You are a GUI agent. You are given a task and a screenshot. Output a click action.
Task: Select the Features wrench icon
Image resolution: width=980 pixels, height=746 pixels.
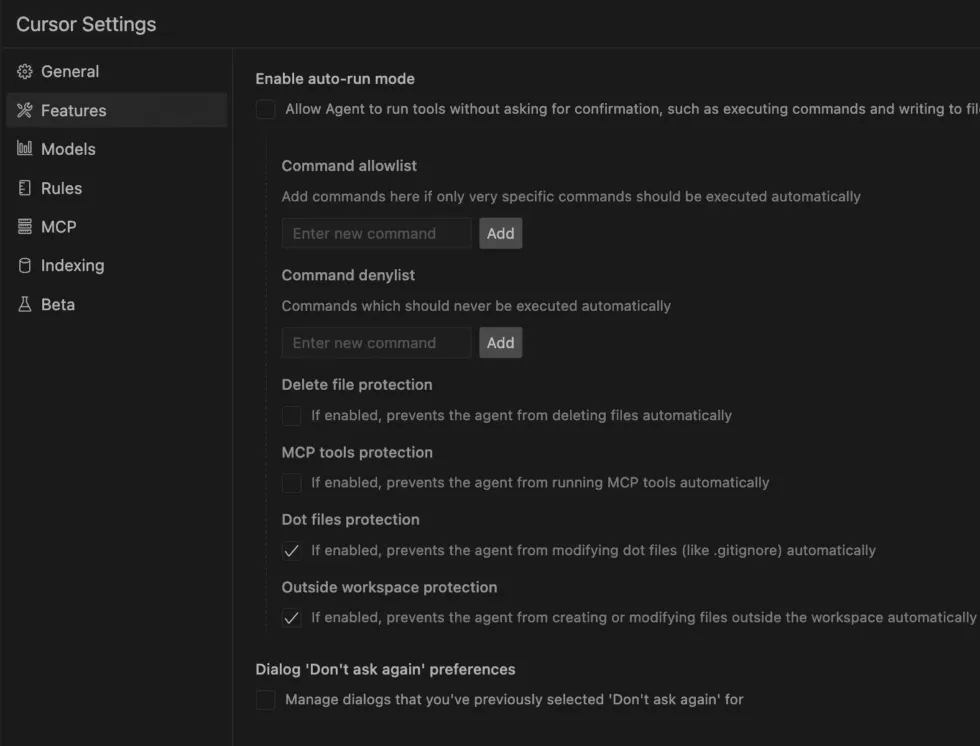click(x=24, y=110)
